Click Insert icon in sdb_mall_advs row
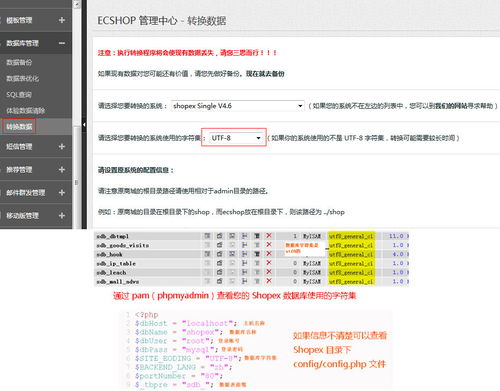Screen dimensions: 500x391 (x=244, y=281)
